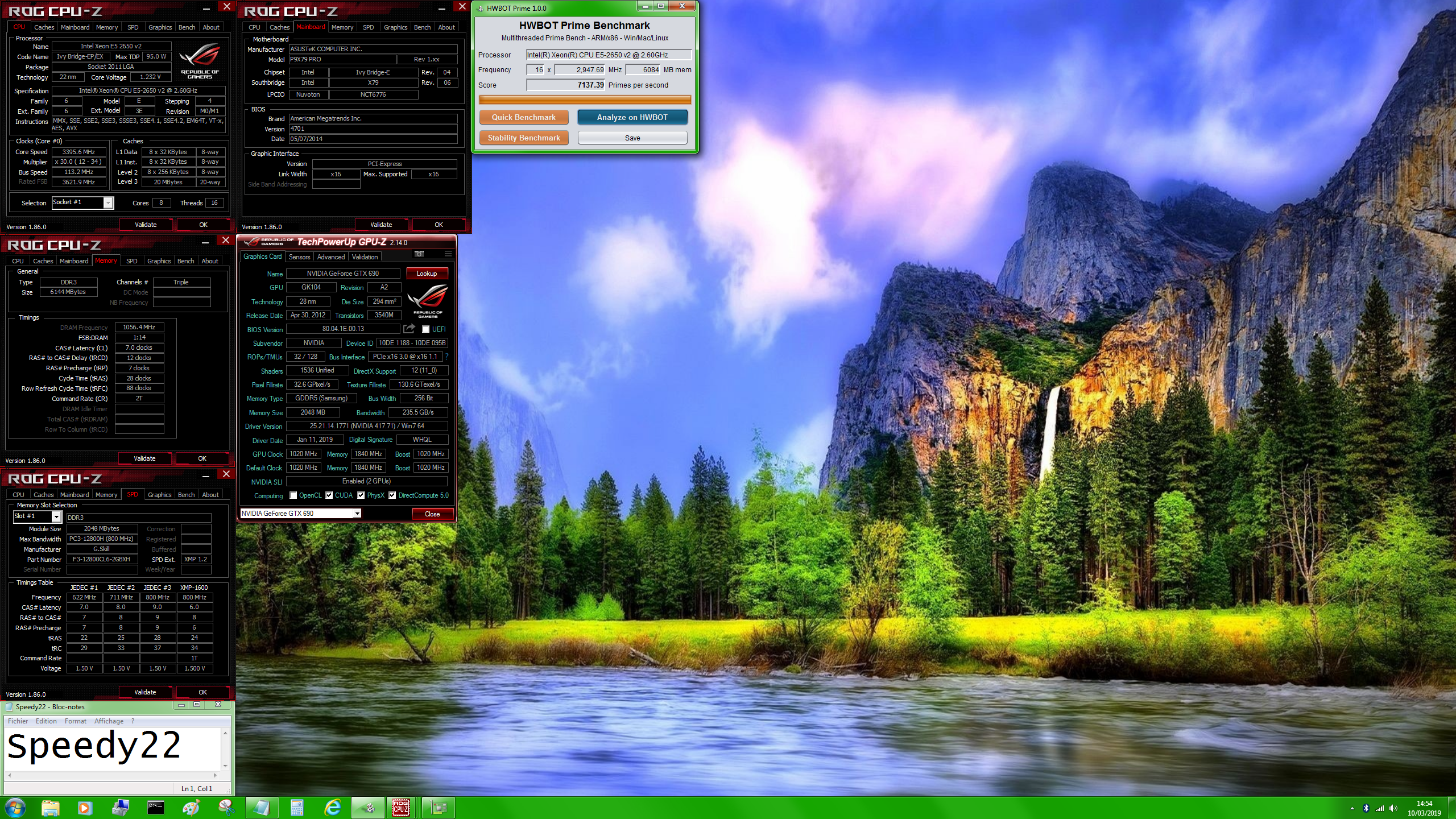Open Calculator from the taskbar
Viewport: 1456px width, 819px height.
(x=297, y=808)
